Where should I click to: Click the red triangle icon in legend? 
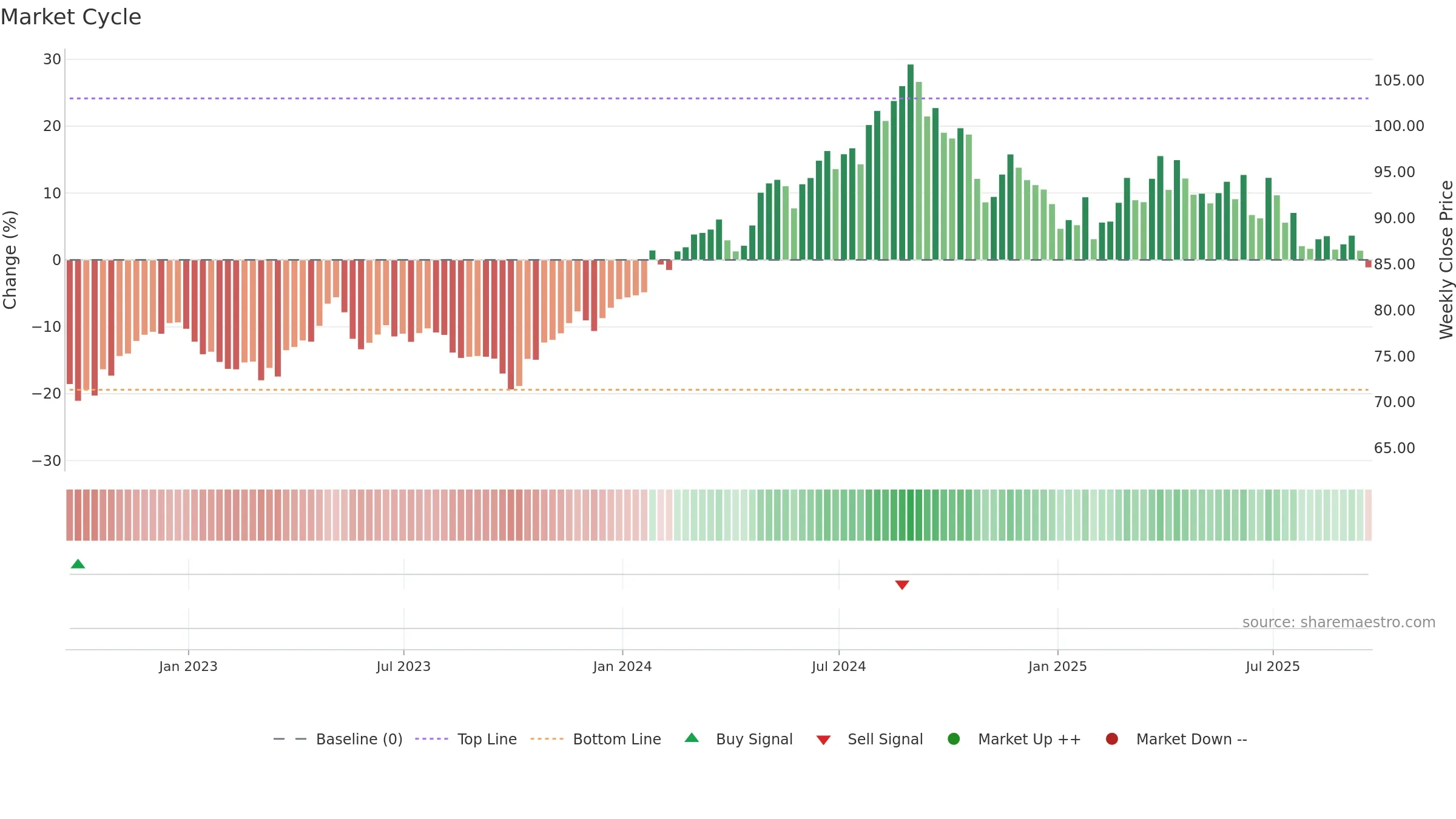point(823,740)
